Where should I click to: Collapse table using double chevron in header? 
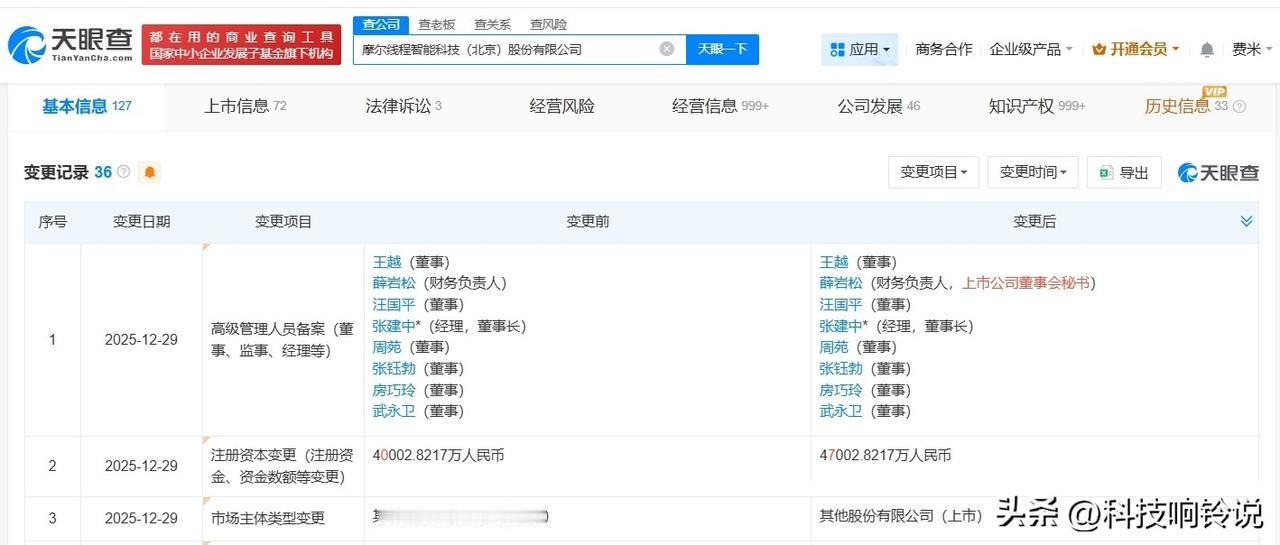(x=1246, y=221)
